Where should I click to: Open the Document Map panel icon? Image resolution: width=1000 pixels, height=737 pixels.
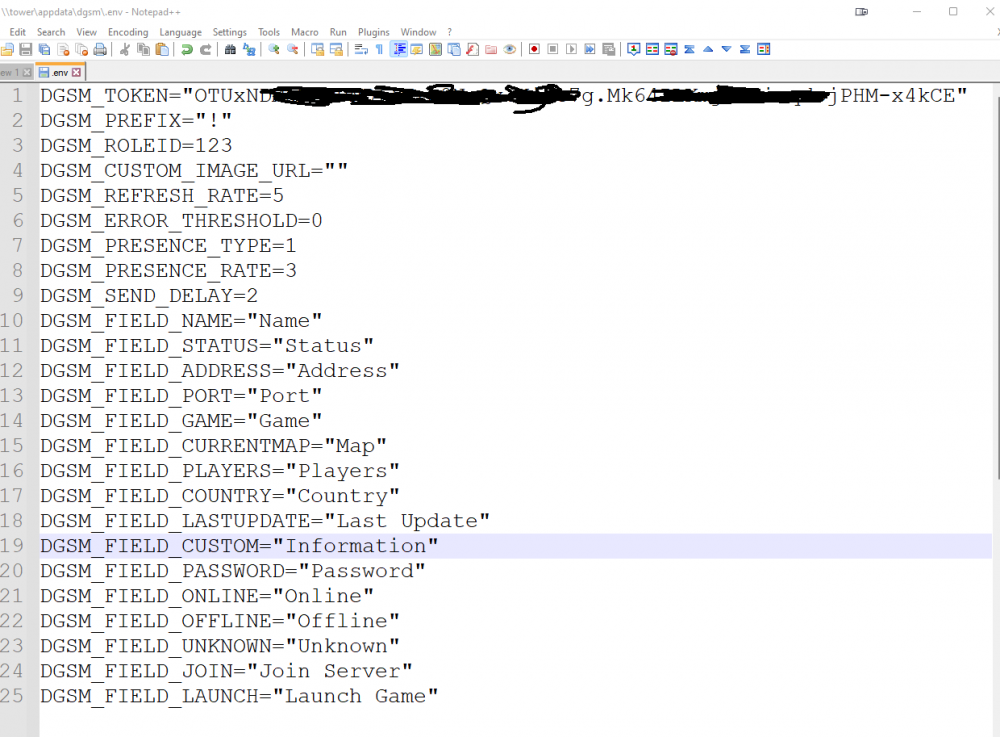(436, 50)
